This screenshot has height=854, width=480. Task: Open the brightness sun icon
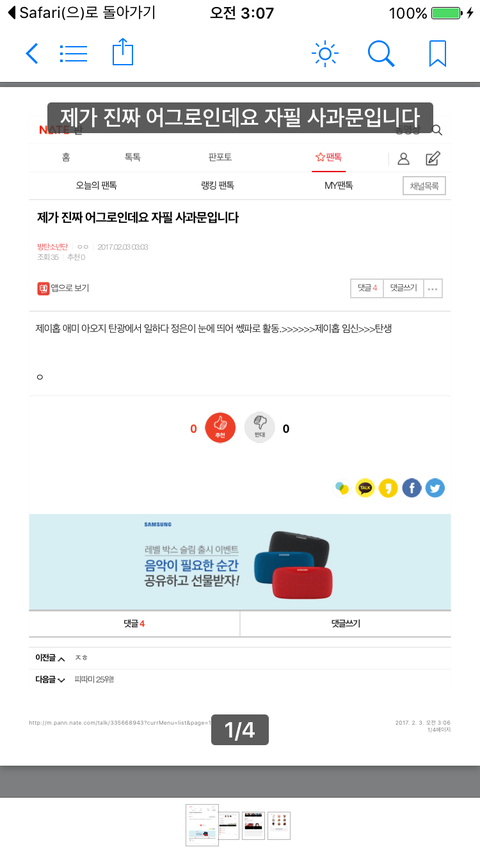(325, 53)
